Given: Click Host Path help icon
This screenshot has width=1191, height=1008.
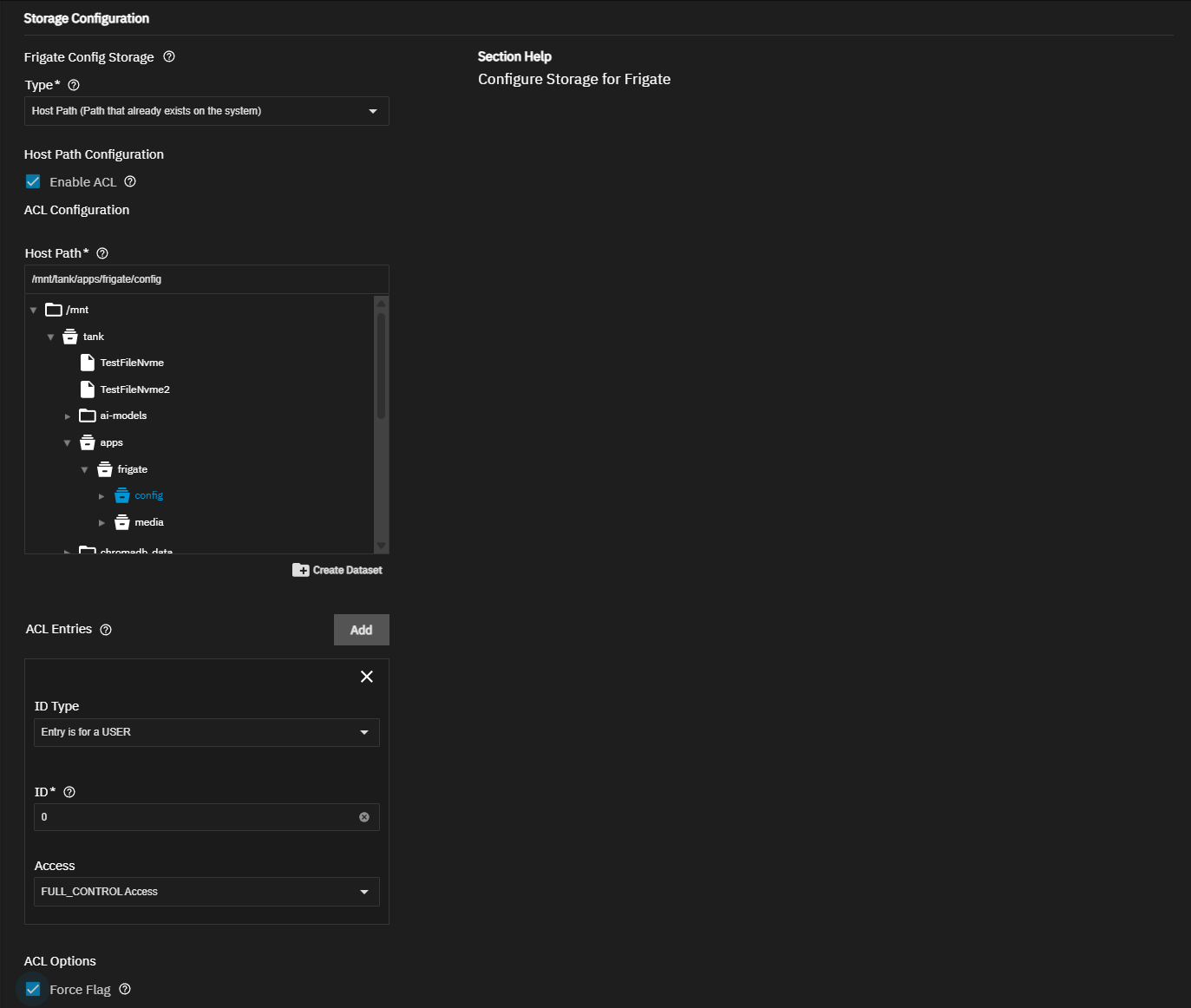Looking at the screenshot, I should pyautogui.click(x=102, y=253).
